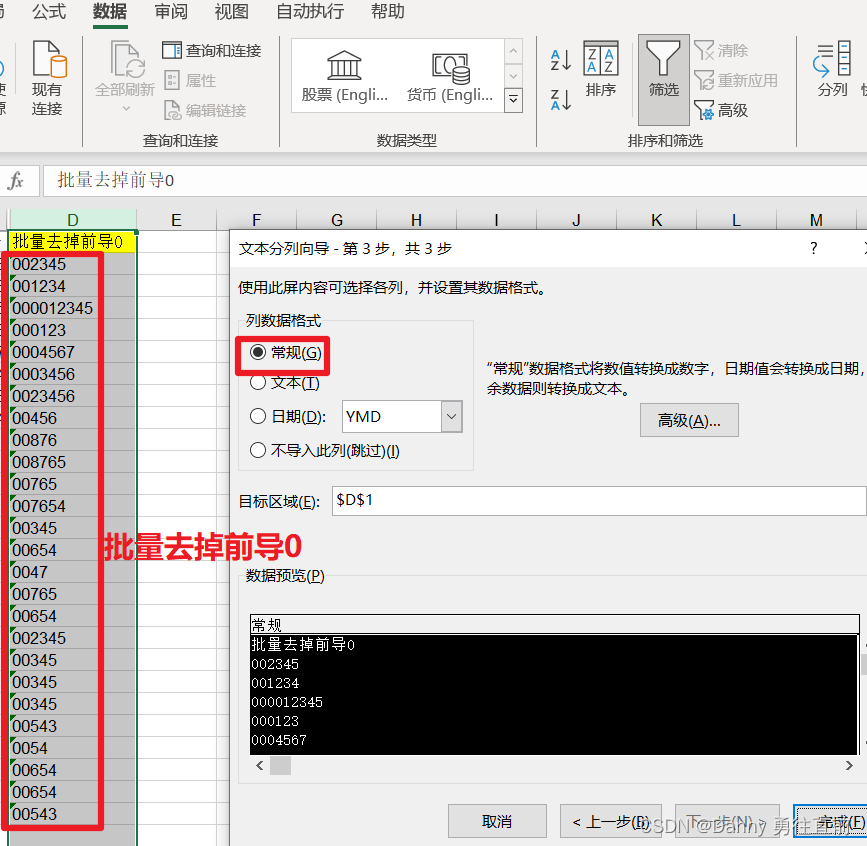Click the cell containing 0054
This screenshot has height=846, width=867.
72,748
